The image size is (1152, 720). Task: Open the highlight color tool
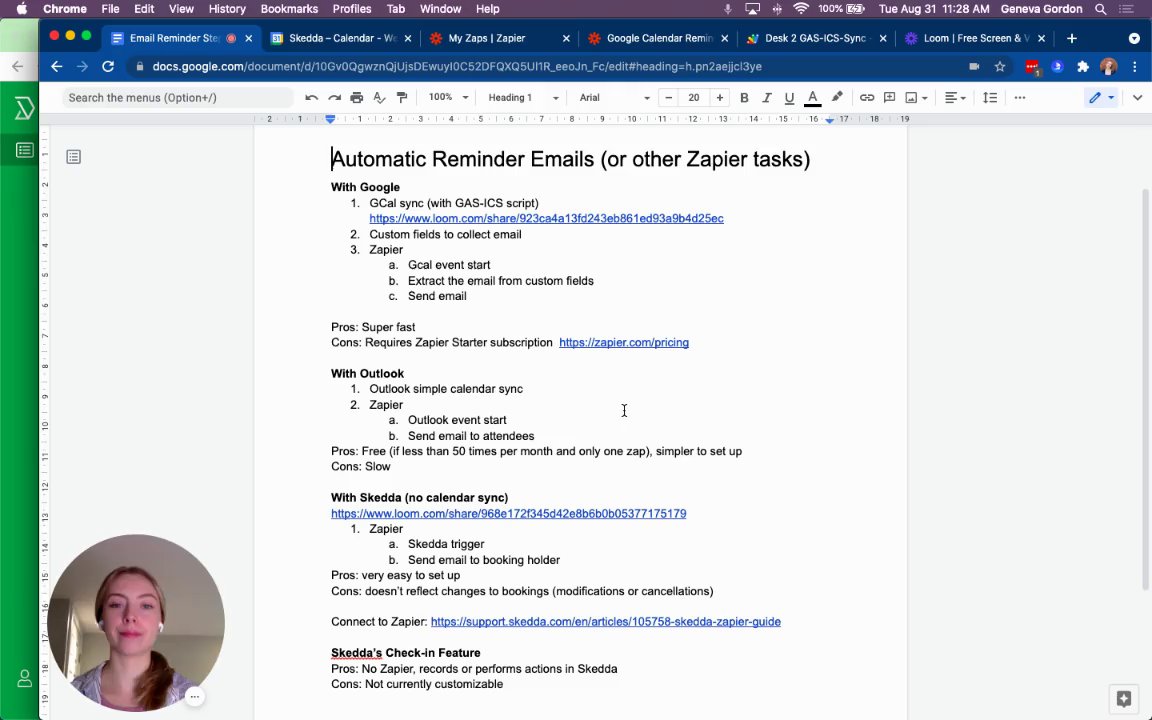point(837,98)
